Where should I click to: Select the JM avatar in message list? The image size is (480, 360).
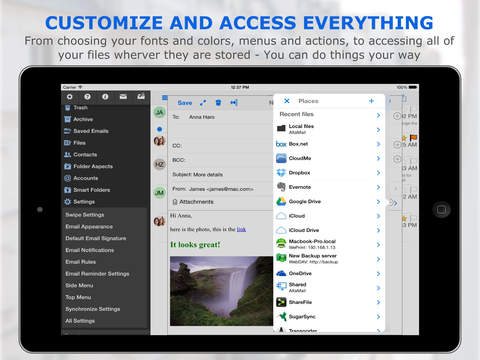tap(160, 193)
